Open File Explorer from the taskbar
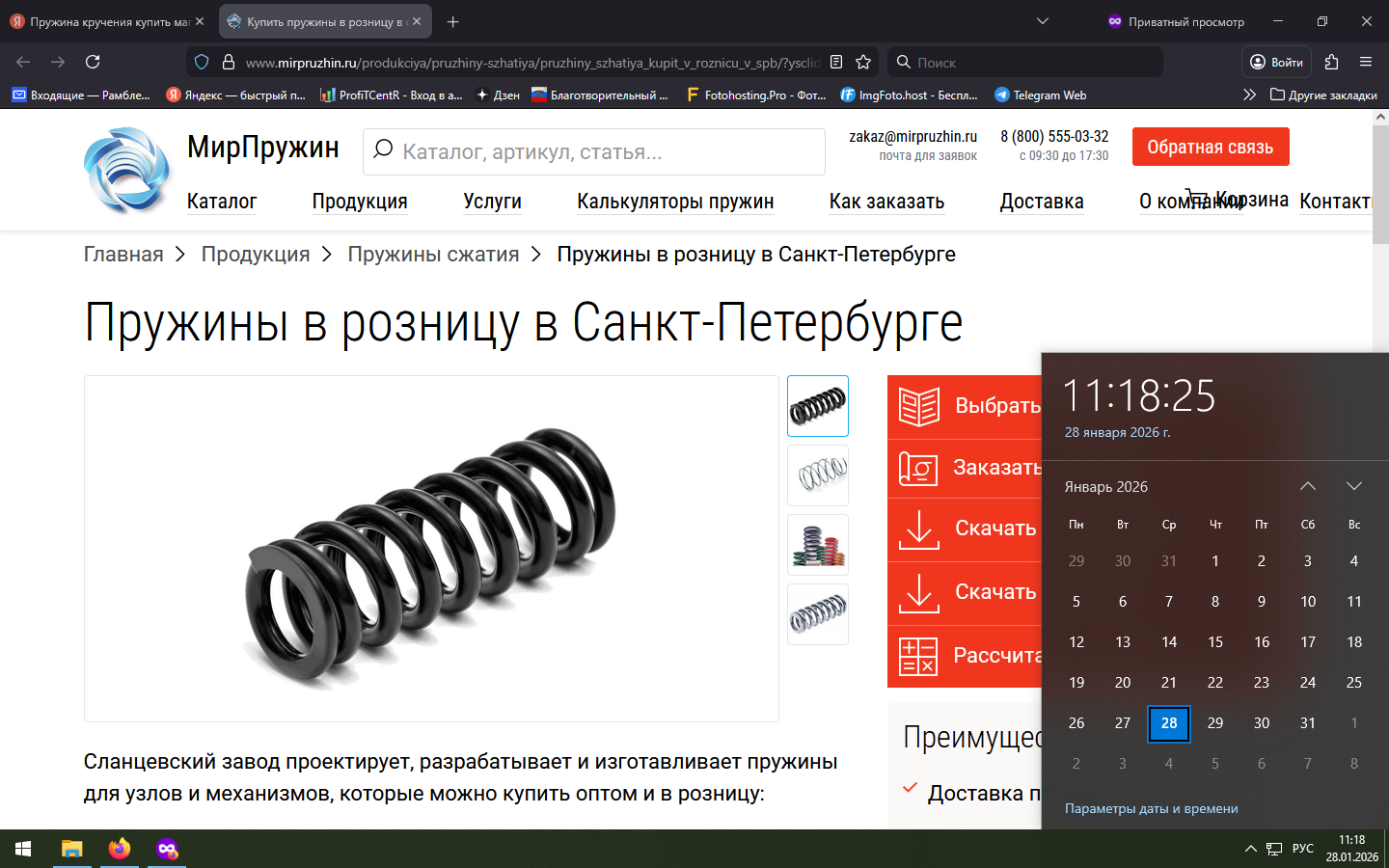Image resolution: width=1389 pixels, height=868 pixels. 72,849
